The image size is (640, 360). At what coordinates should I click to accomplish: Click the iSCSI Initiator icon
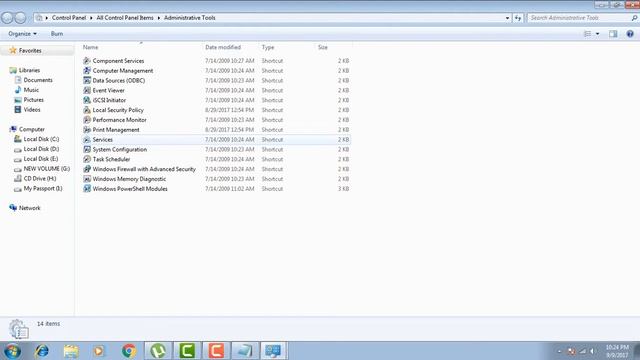point(87,100)
